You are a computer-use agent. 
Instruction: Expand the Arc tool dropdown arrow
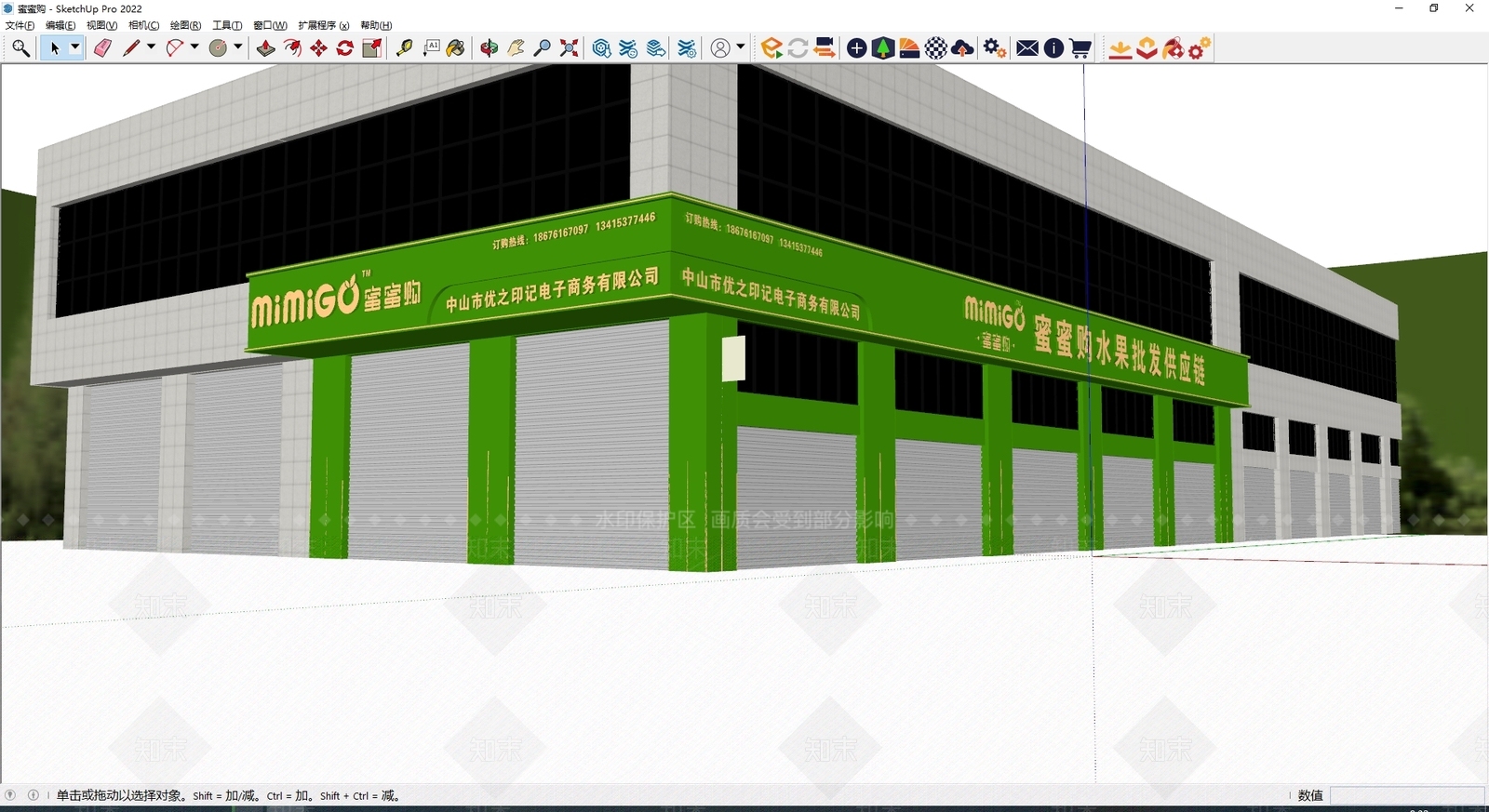pos(195,48)
